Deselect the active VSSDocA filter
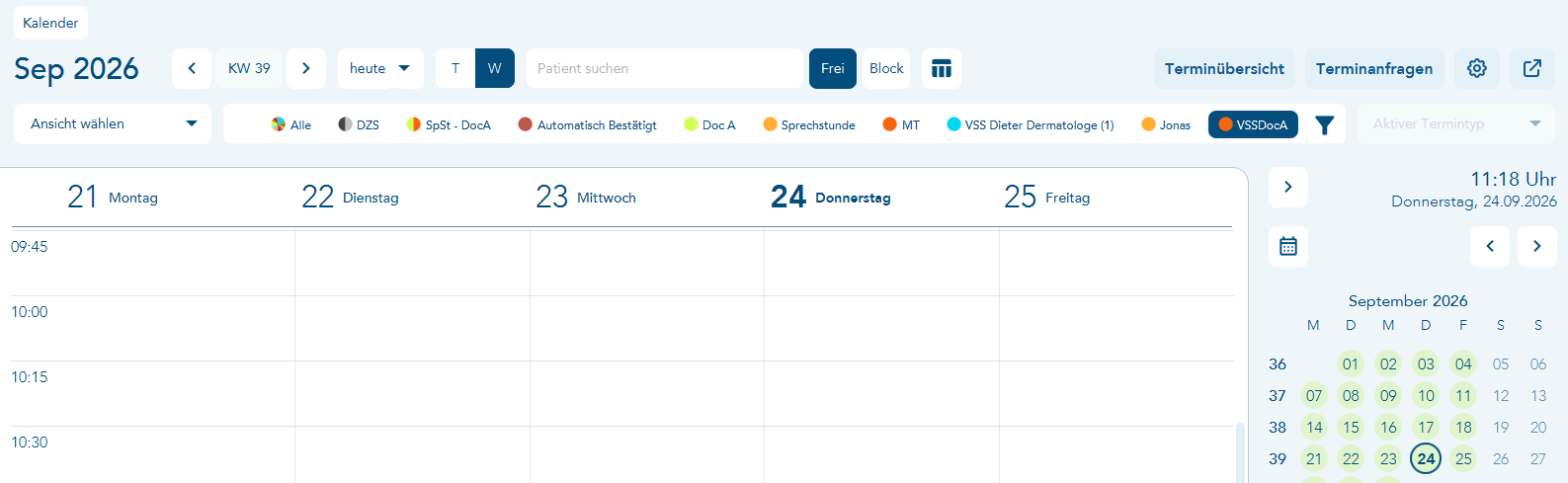This screenshot has height=483, width=1568. click(x=1253, y=124)
